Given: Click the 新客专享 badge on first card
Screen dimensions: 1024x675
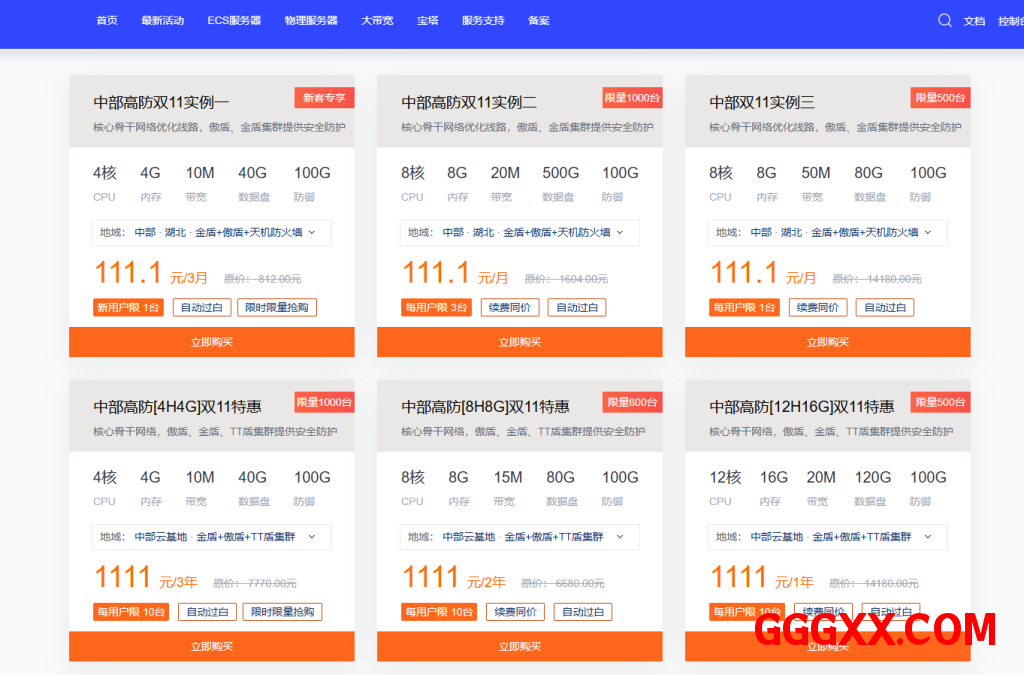Looking at the screenshot, I should click(324, 98).
